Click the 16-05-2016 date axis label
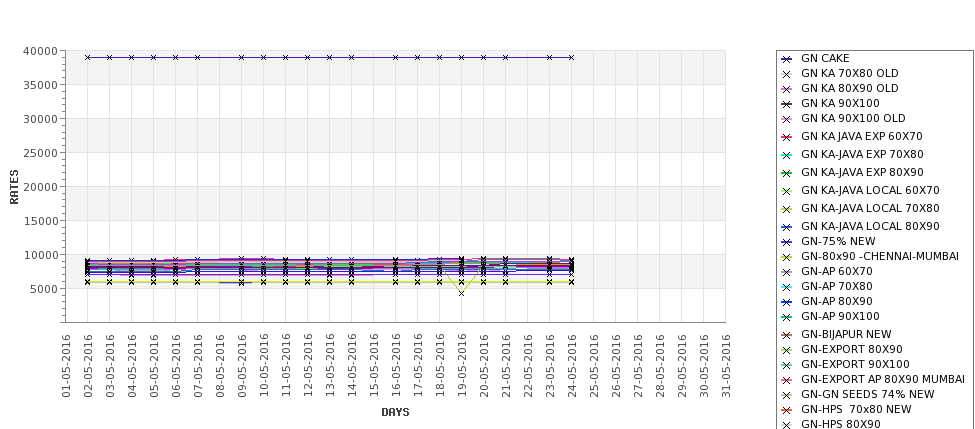This screenshot has height=429, width=975. (395, 366)
